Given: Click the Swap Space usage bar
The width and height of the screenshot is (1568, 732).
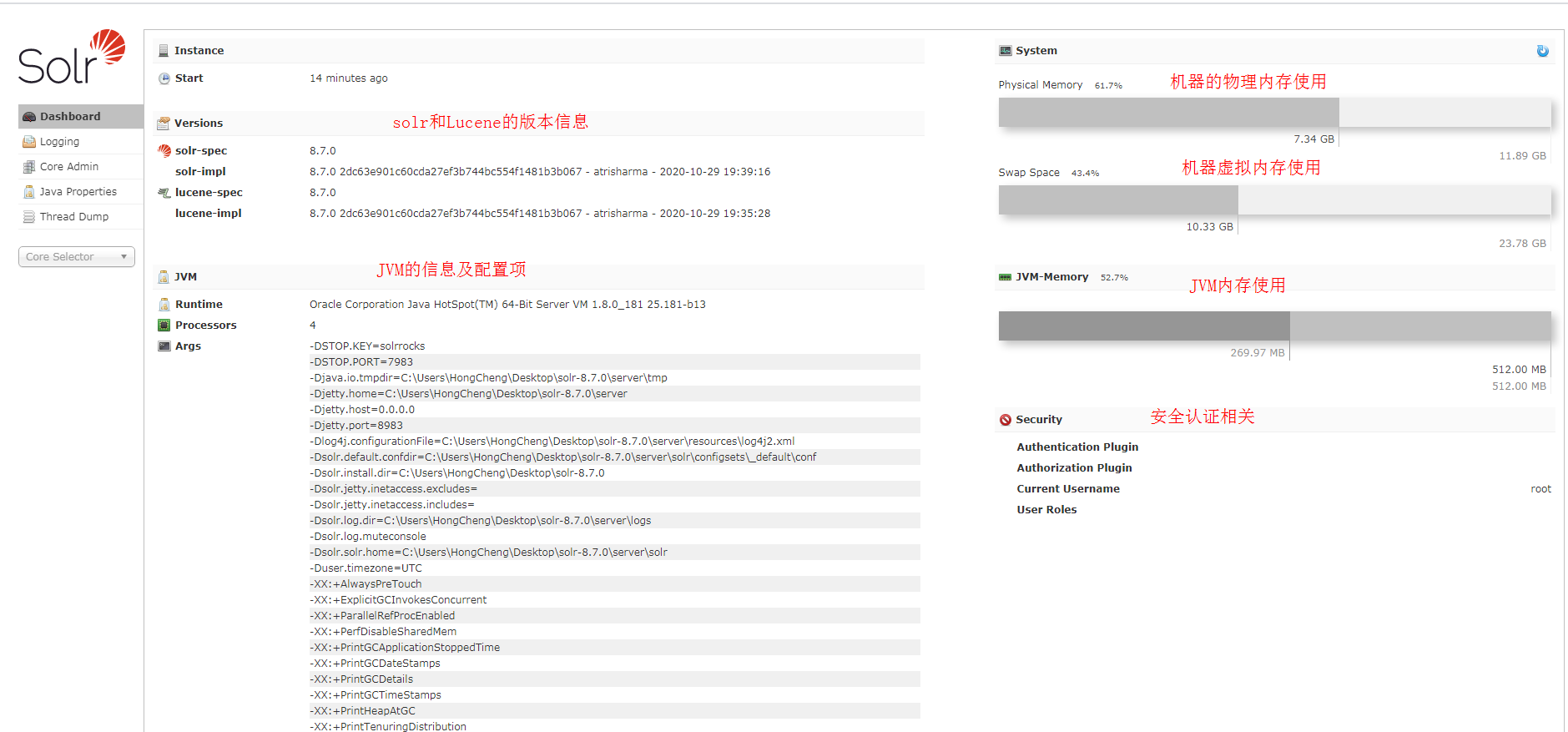Looking at the screenshot, I should (1274, 200).
